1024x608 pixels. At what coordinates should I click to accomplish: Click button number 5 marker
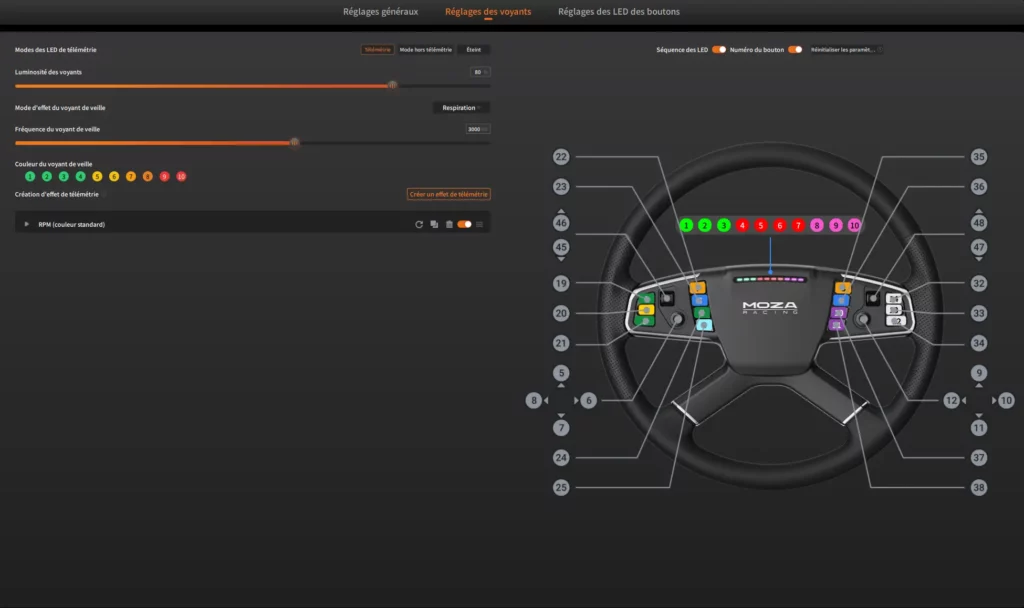pos(561,373)
